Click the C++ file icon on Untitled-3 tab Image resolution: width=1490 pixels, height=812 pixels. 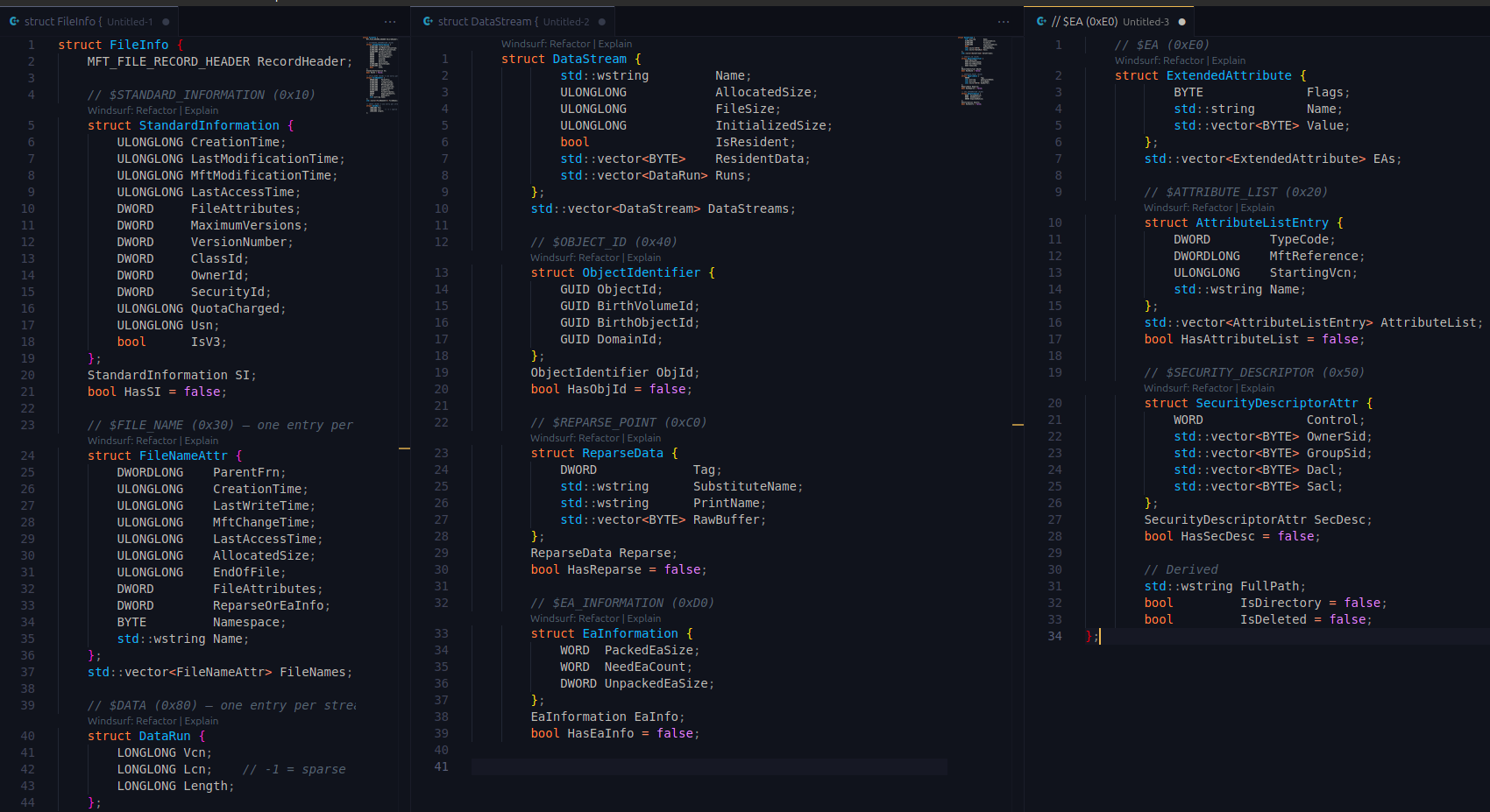pos(1041,22)
